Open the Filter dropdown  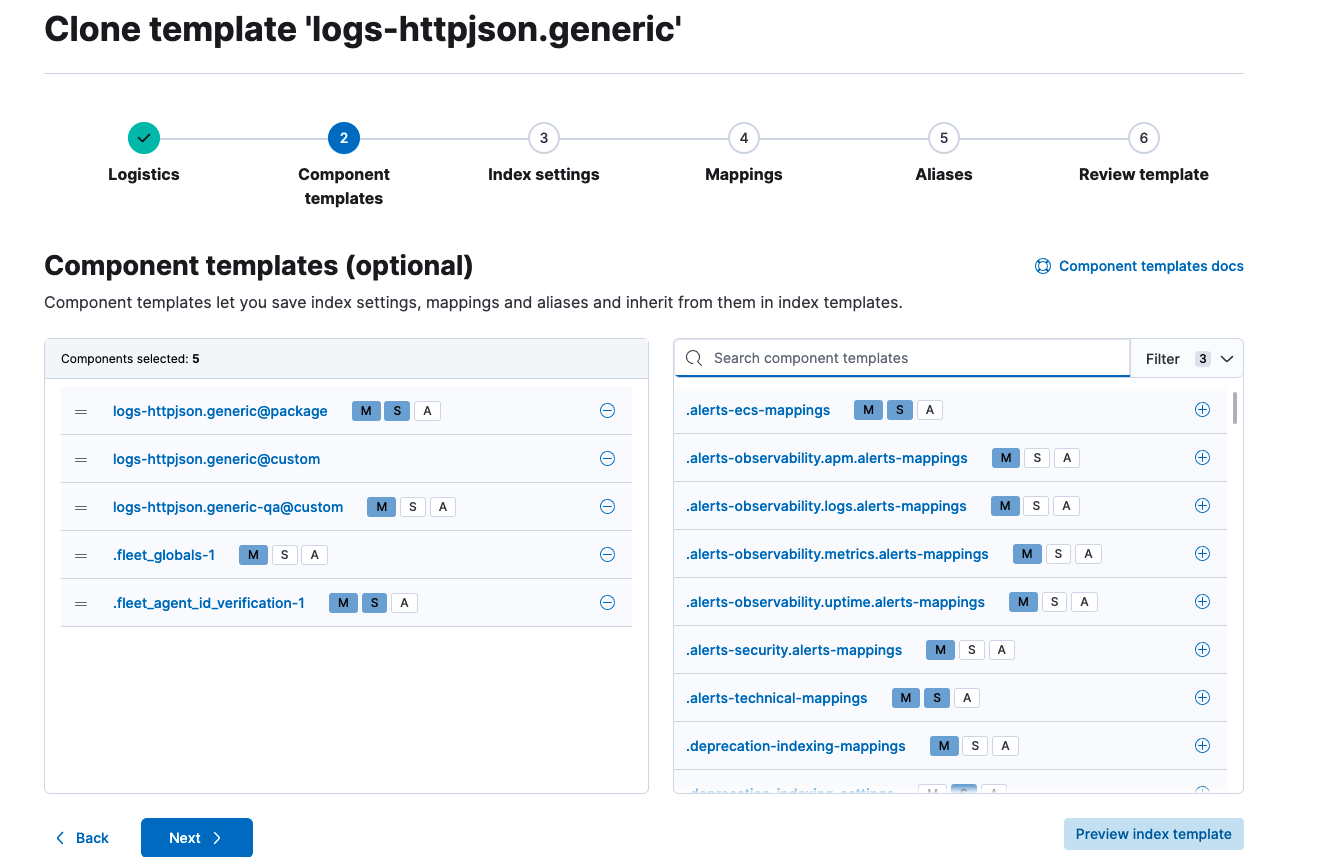[1187, 358]
